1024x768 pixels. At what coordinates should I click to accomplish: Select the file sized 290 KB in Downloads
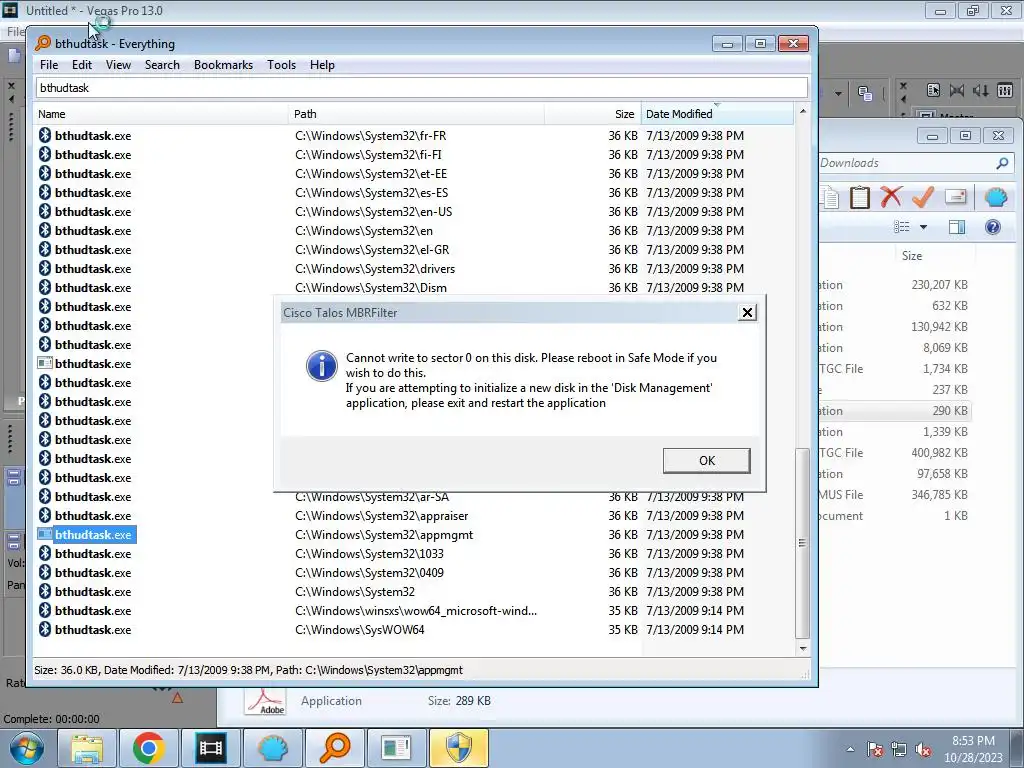(894, 411)
